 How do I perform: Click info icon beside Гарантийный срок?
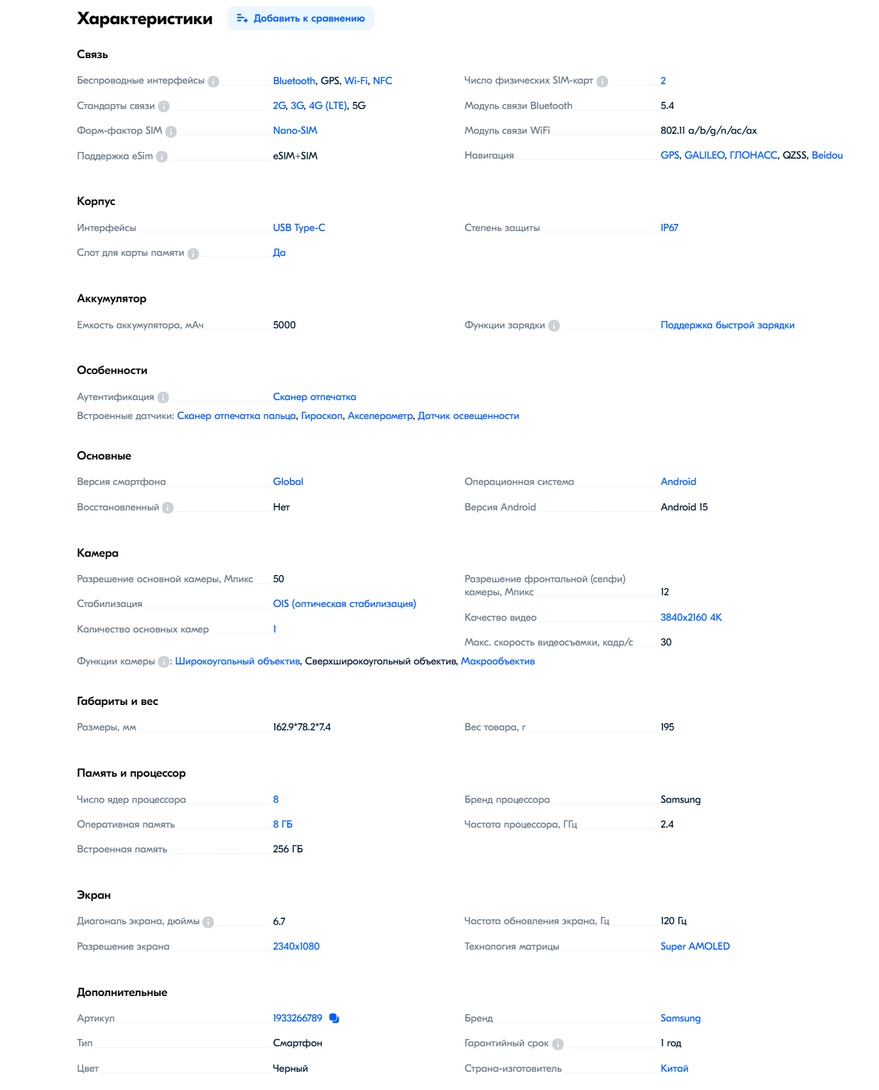point(558,1043)
